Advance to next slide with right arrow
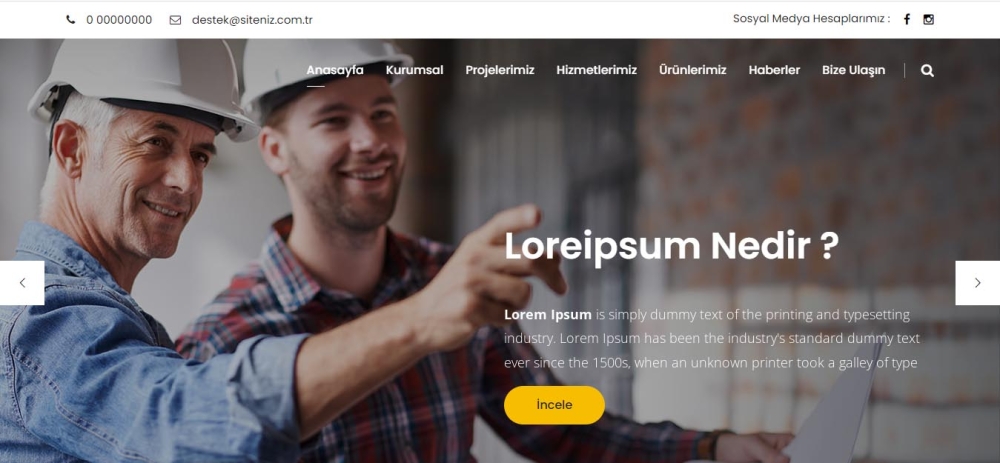The image size is (1000, 463). tap(978, 283)
